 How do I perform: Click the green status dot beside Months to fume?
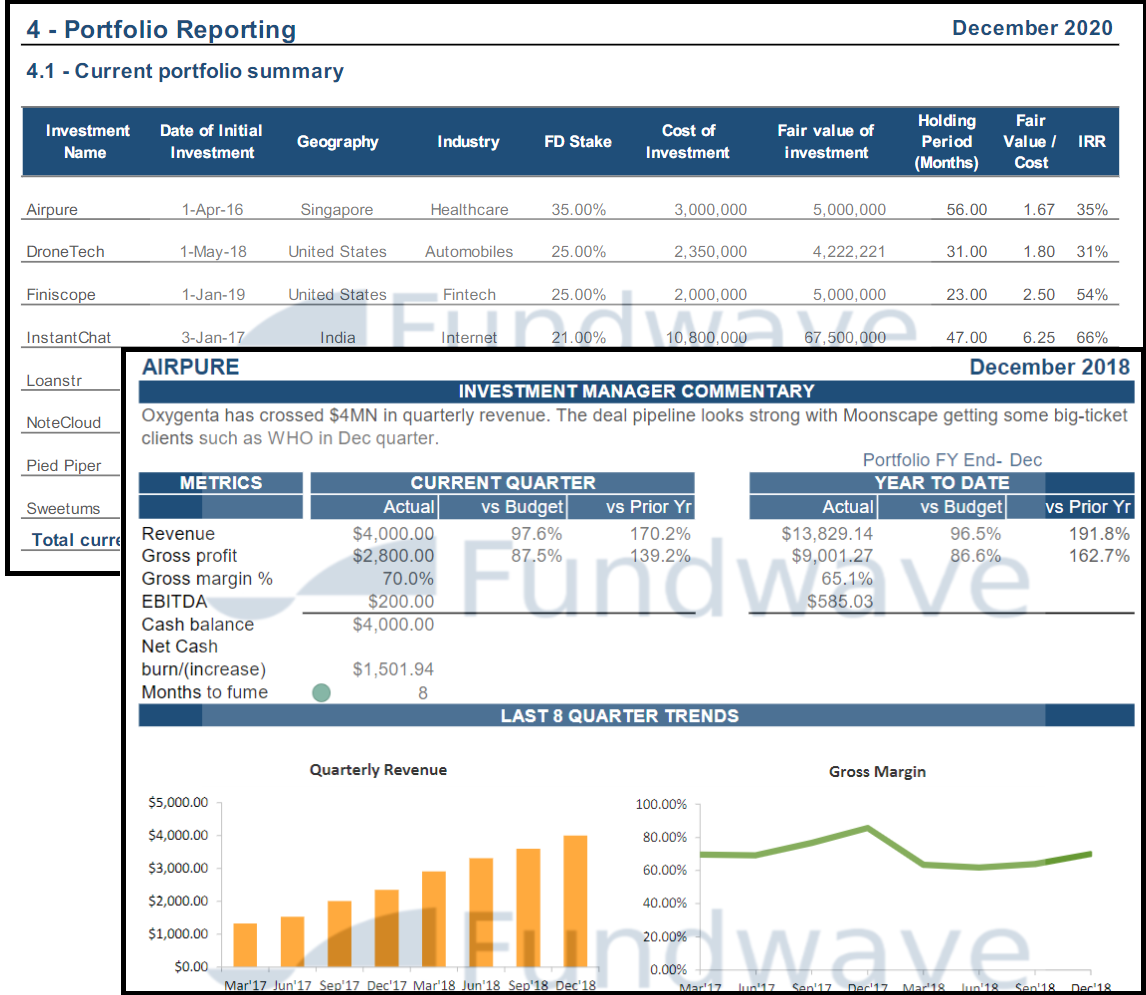[x=321, y=692]
